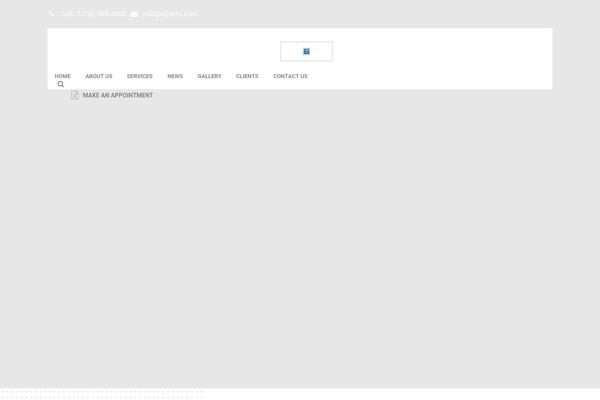Navigate to the CLIENTS page
The height and width of the screenshot is (400, 600).
tap(247, 76)
